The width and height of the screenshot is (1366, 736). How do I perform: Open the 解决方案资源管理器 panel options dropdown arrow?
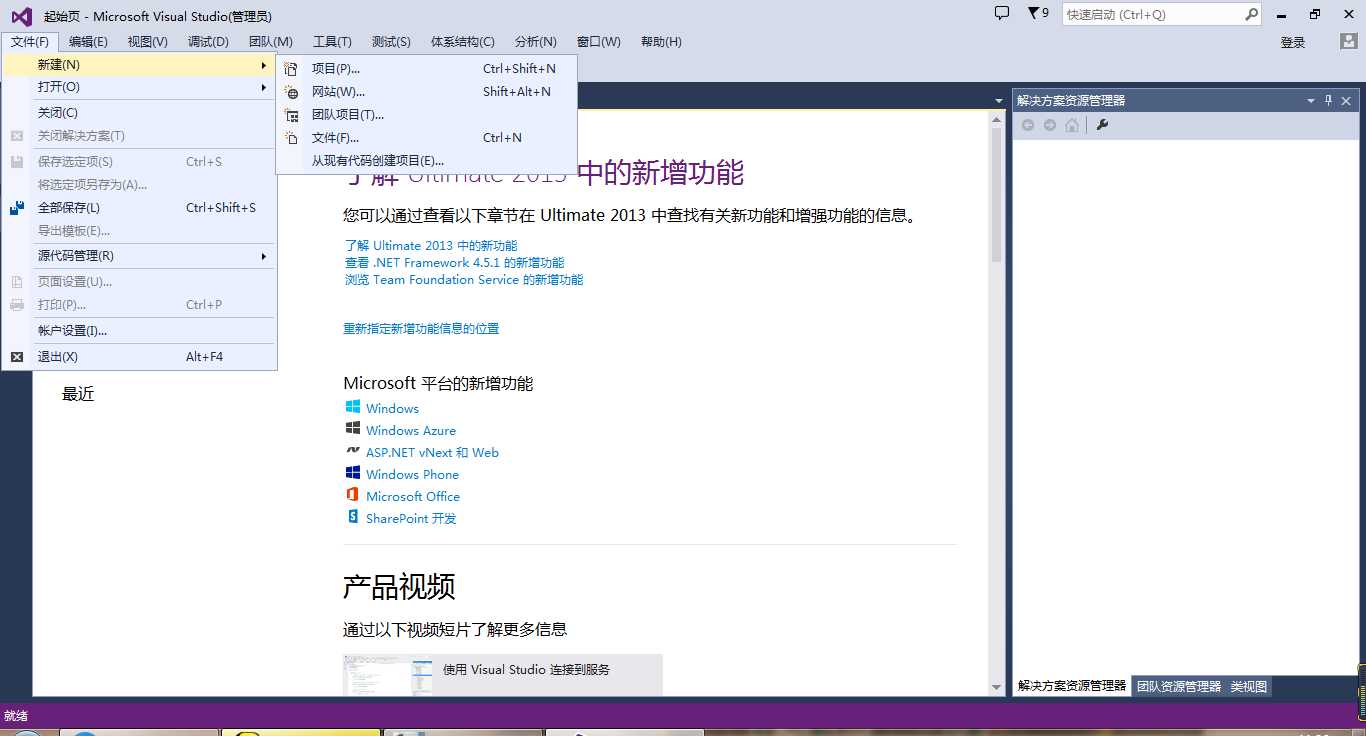pyautogui.click(x=1311, y=101)
